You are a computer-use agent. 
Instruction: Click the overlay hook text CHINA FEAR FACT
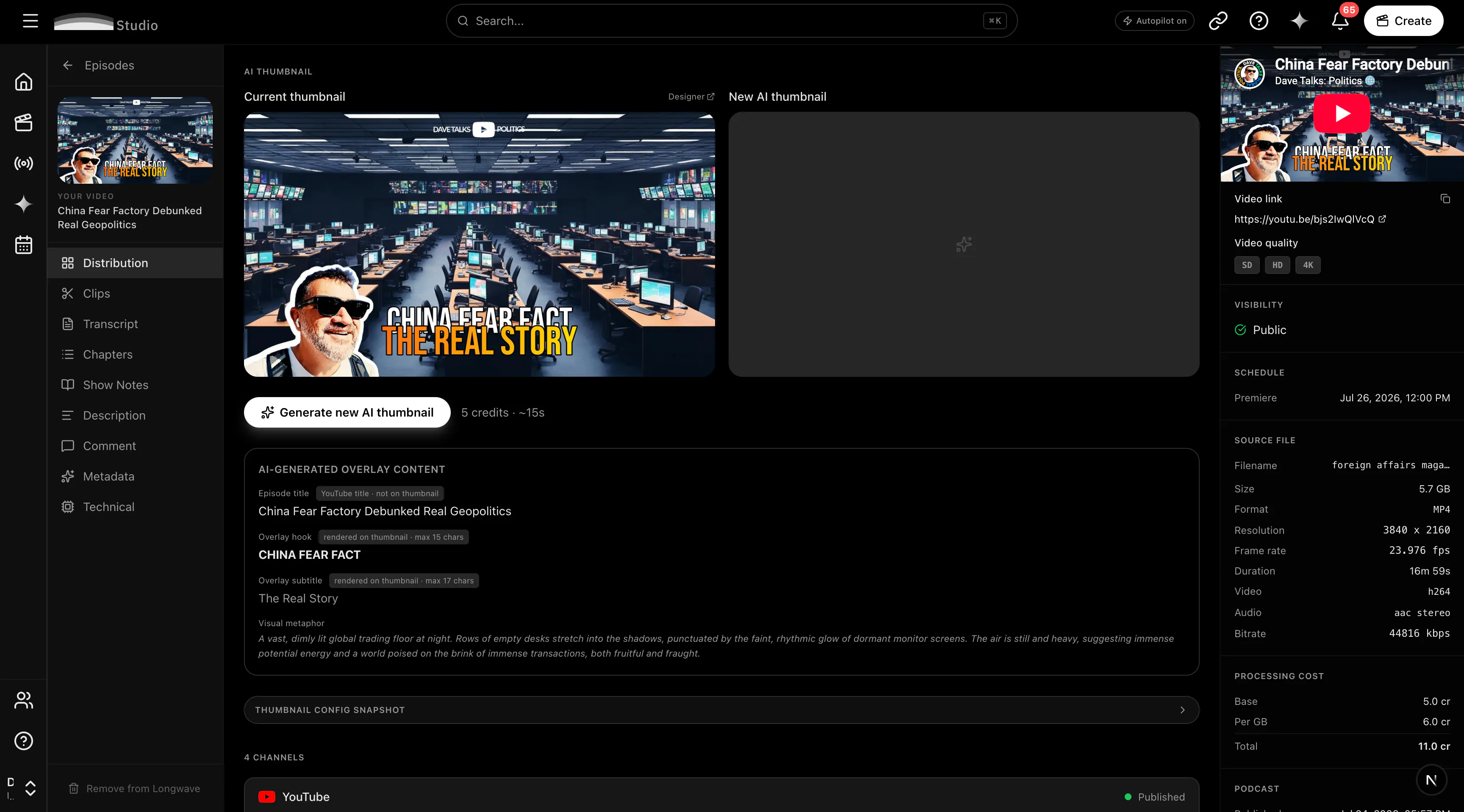pos(309,555)
